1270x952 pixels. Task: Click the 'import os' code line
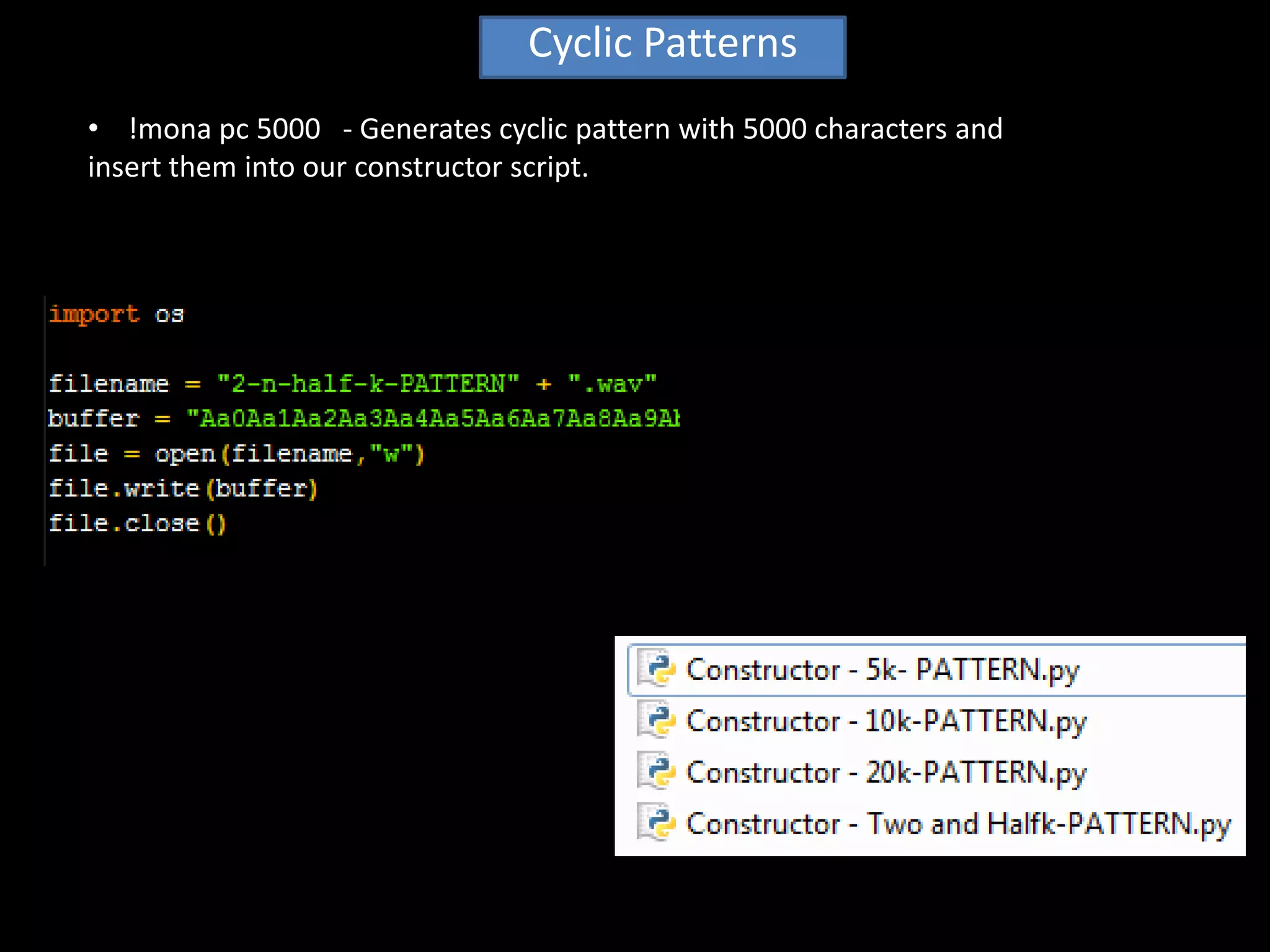tap(117, 314)
